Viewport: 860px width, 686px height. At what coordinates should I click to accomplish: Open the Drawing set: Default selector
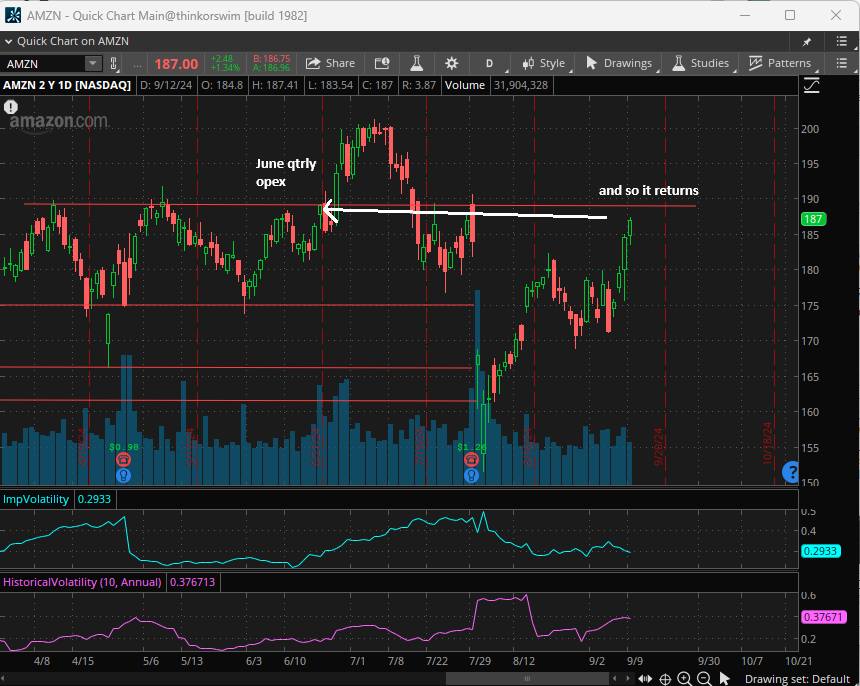(797, 679)
